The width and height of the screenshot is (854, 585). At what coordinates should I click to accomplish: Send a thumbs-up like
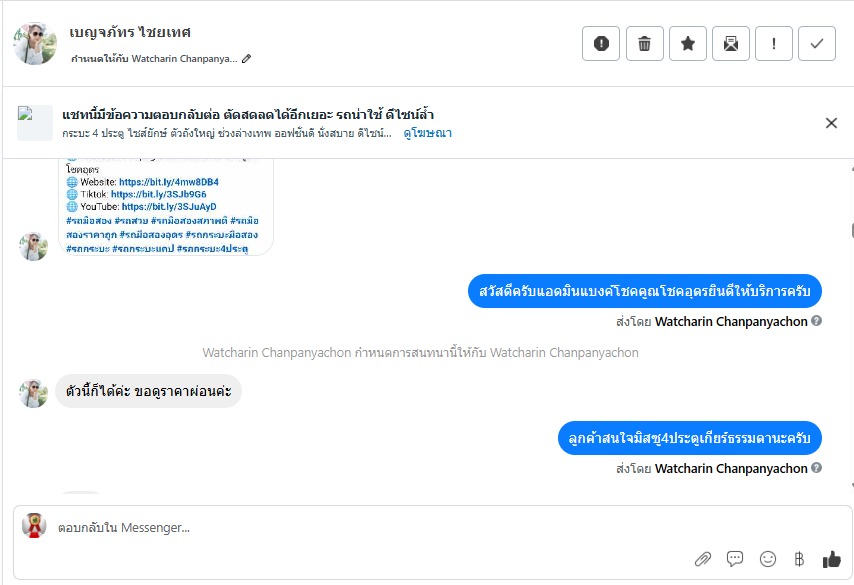pos(831,558)
